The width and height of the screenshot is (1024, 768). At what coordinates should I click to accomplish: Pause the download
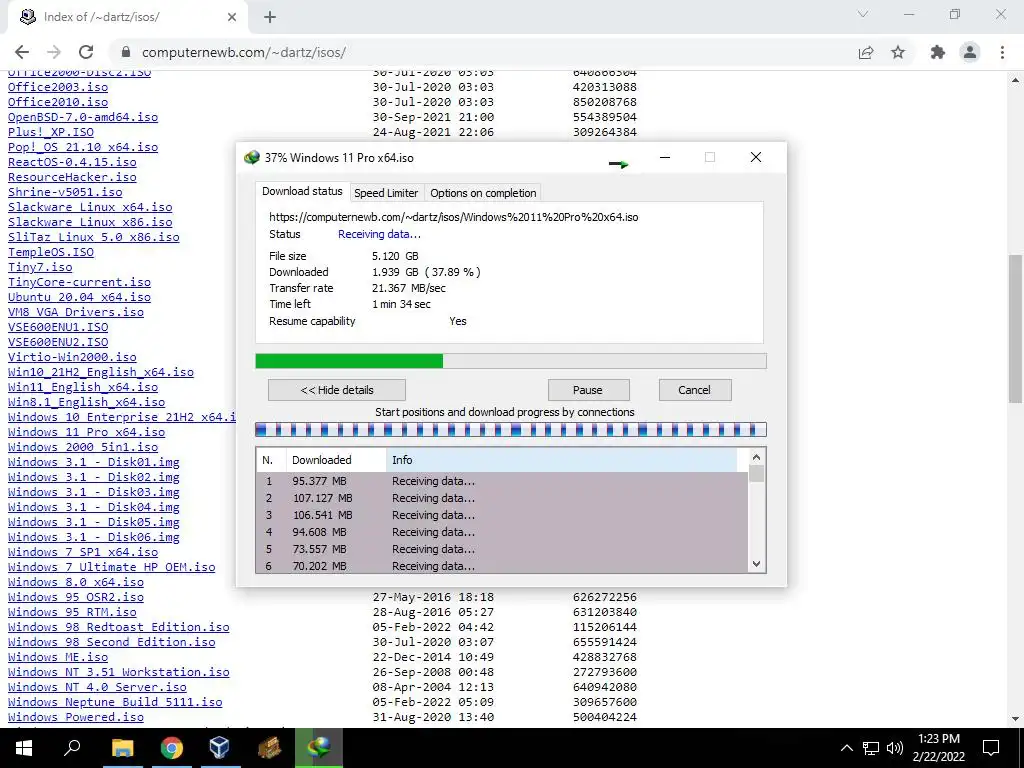click(588, 390)
